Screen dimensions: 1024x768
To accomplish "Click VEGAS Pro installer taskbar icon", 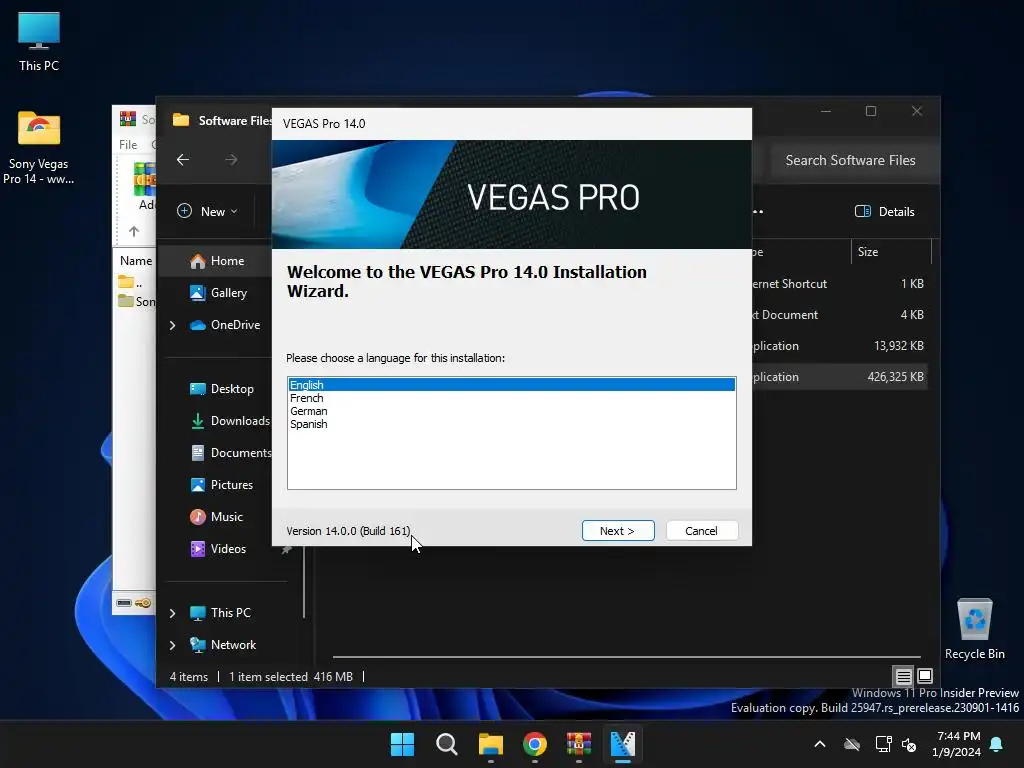I will [x=623, y=744].
